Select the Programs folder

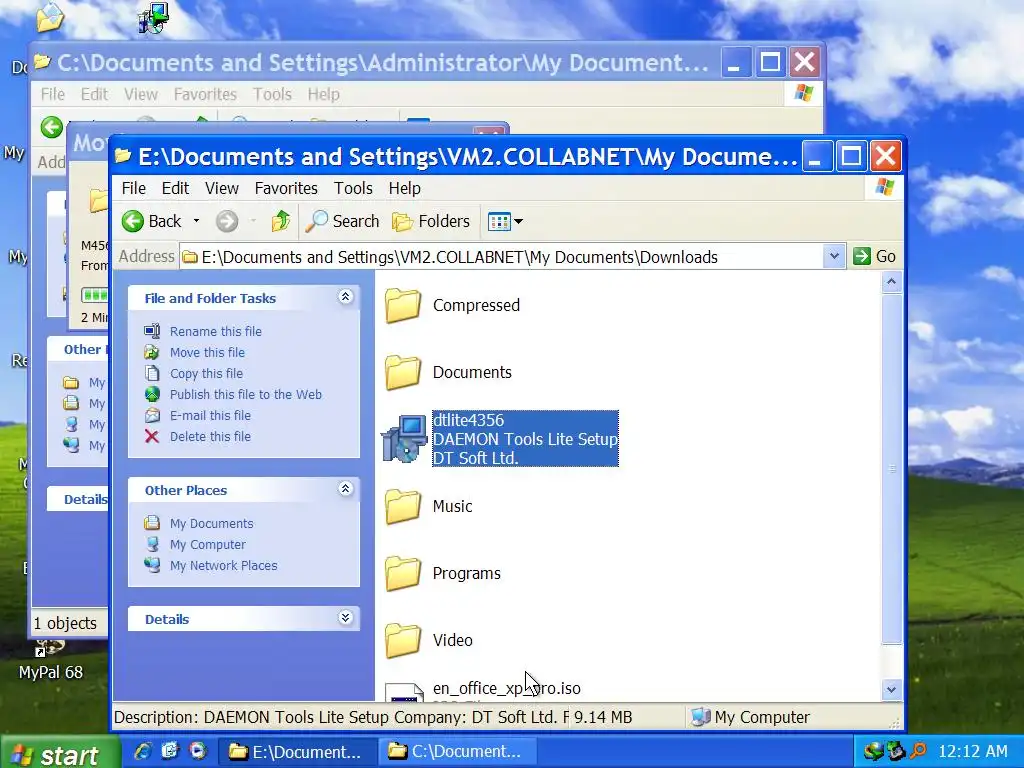coord(442,573)
